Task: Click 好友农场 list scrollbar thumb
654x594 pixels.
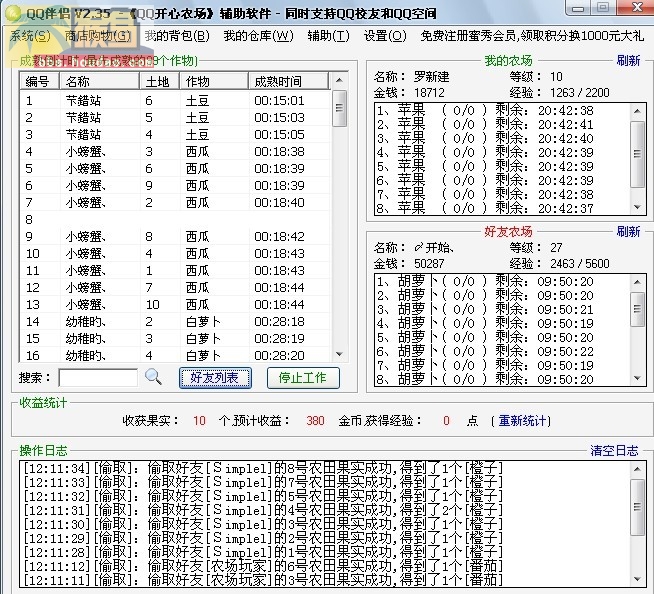Action: [x=637, y=309]
